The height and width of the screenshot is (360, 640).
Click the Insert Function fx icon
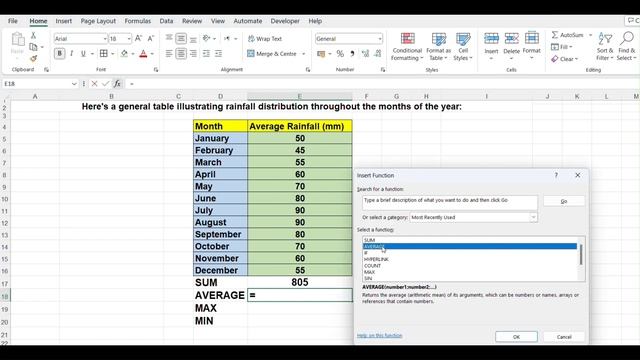point(117,84)
